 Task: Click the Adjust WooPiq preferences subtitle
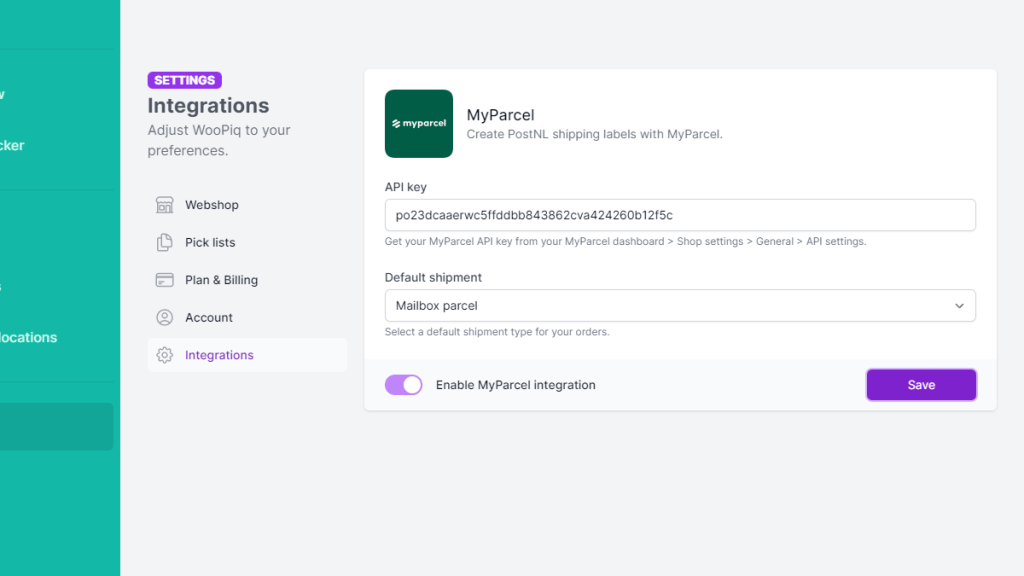(x=219, y=140)
